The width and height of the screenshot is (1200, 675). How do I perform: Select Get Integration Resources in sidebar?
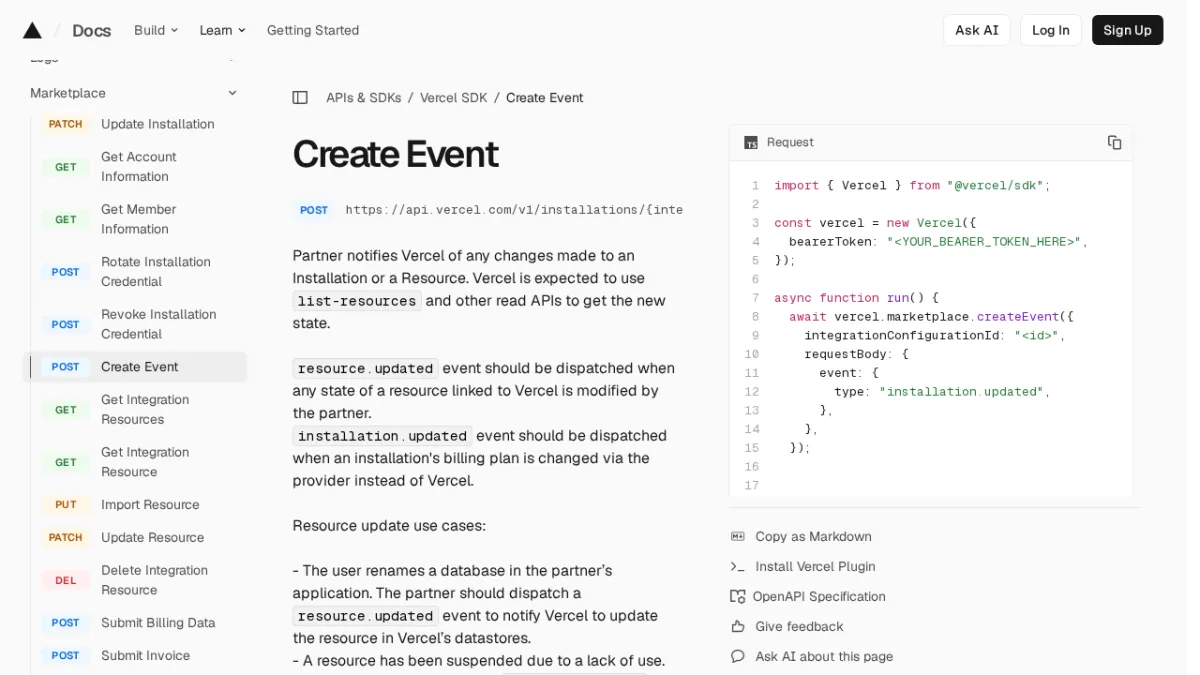point(145,410)
